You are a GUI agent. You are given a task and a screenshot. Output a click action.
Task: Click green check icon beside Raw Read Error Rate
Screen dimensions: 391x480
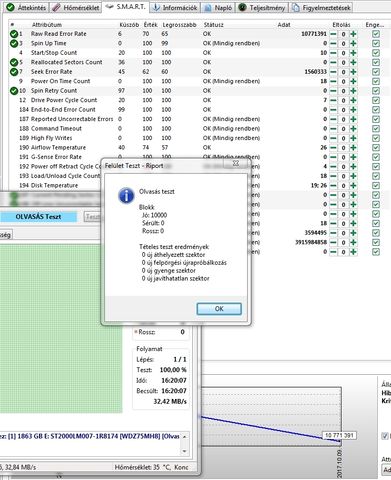[x=14, y=34]
